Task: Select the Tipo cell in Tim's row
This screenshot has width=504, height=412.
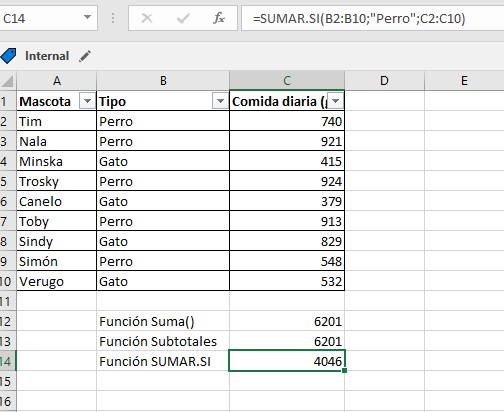Action: [163, 121]
